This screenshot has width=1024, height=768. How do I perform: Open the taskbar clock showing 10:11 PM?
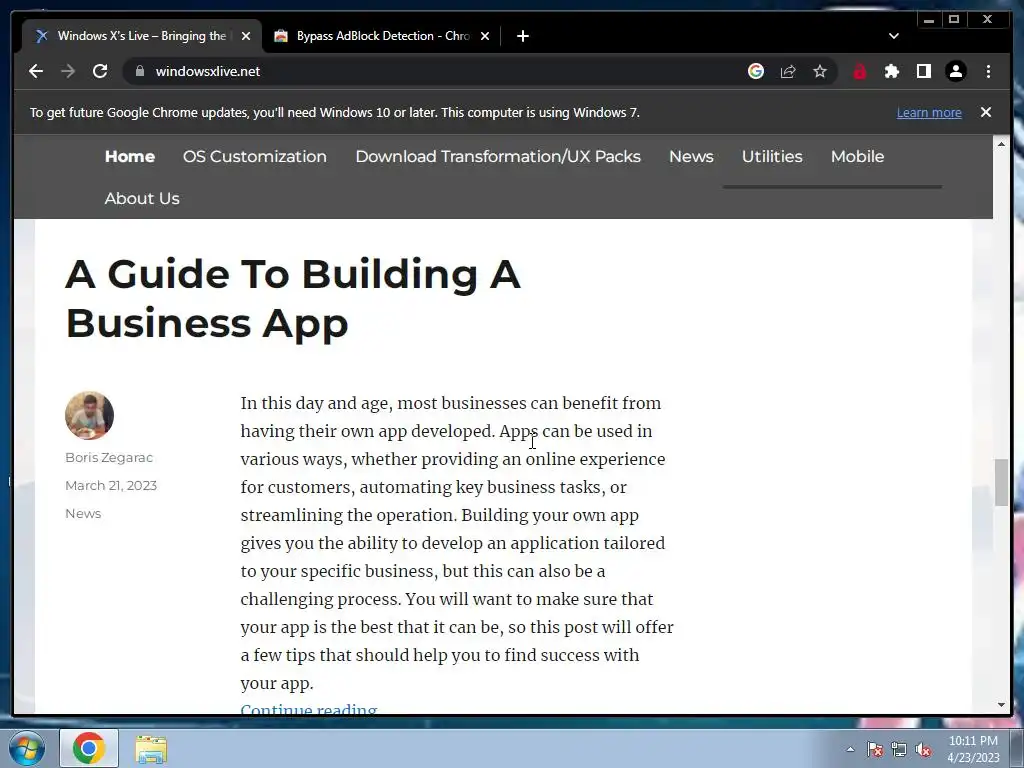pos(973,749)
